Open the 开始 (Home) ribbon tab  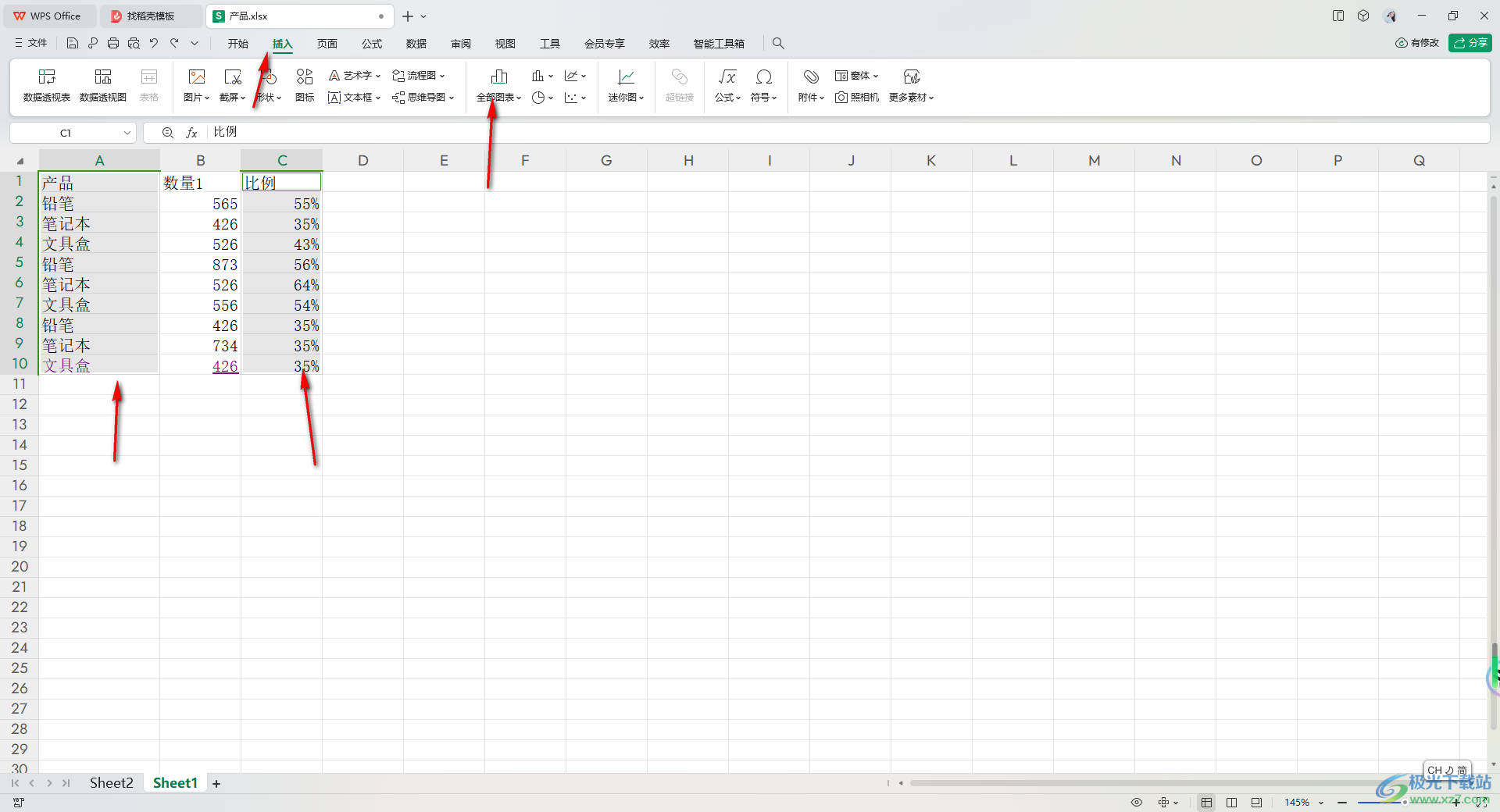coord(237,44)
